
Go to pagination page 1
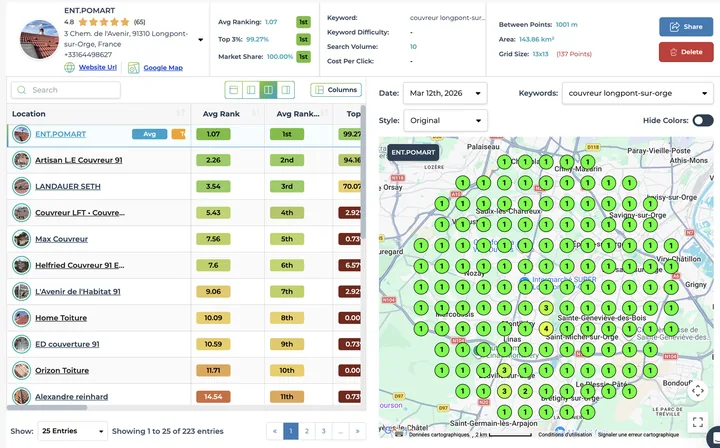[x=291, y=431]
